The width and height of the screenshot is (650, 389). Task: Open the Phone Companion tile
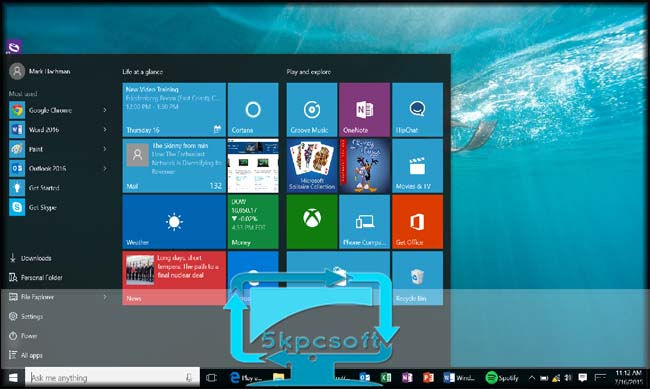pyautogui.click(x=364, y=222)
